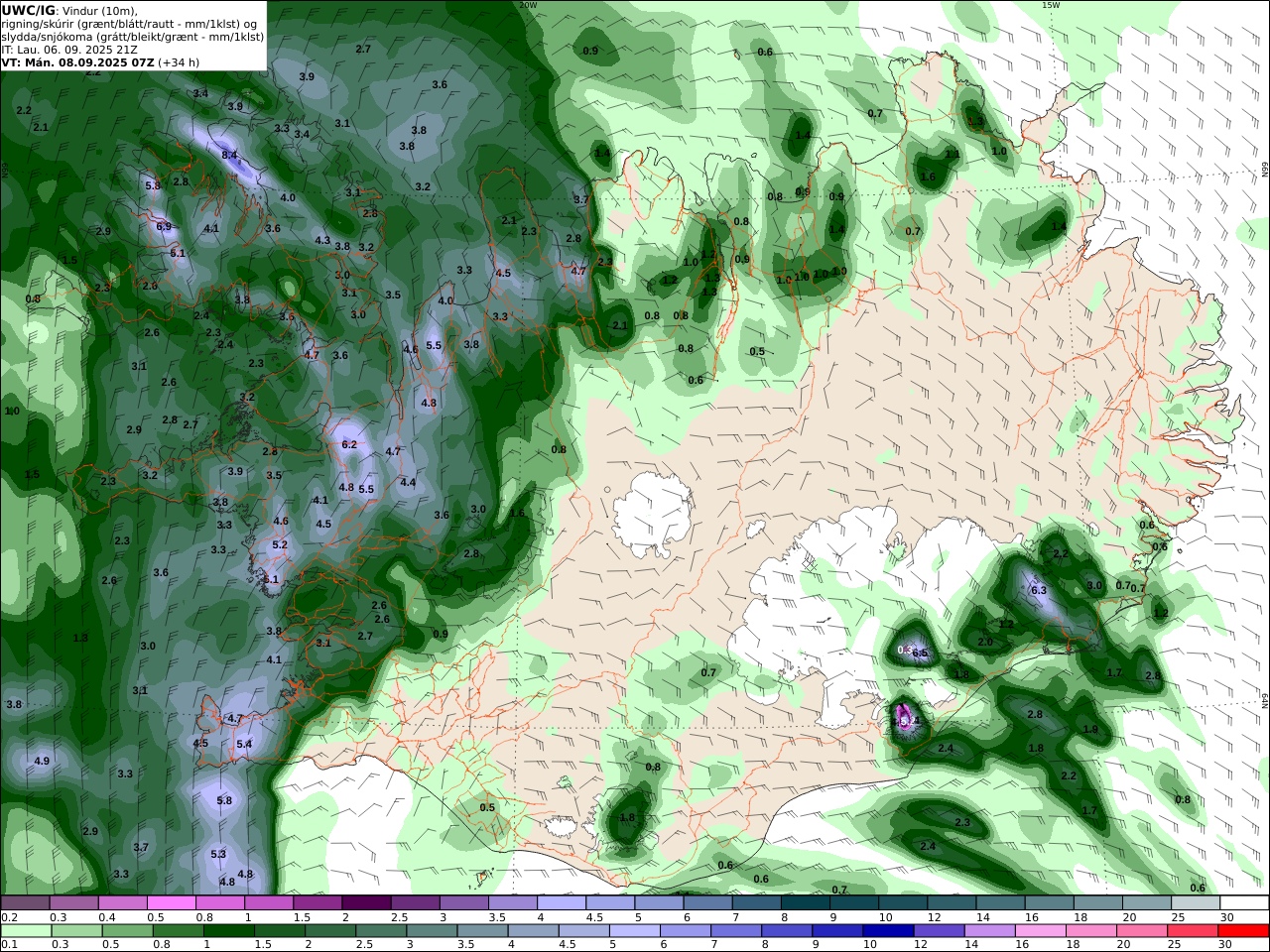Click the light periwinkle snow swatch for 4 to 4.5
Viewport: 1270px width, 952px height.
(x=562, y=902)
